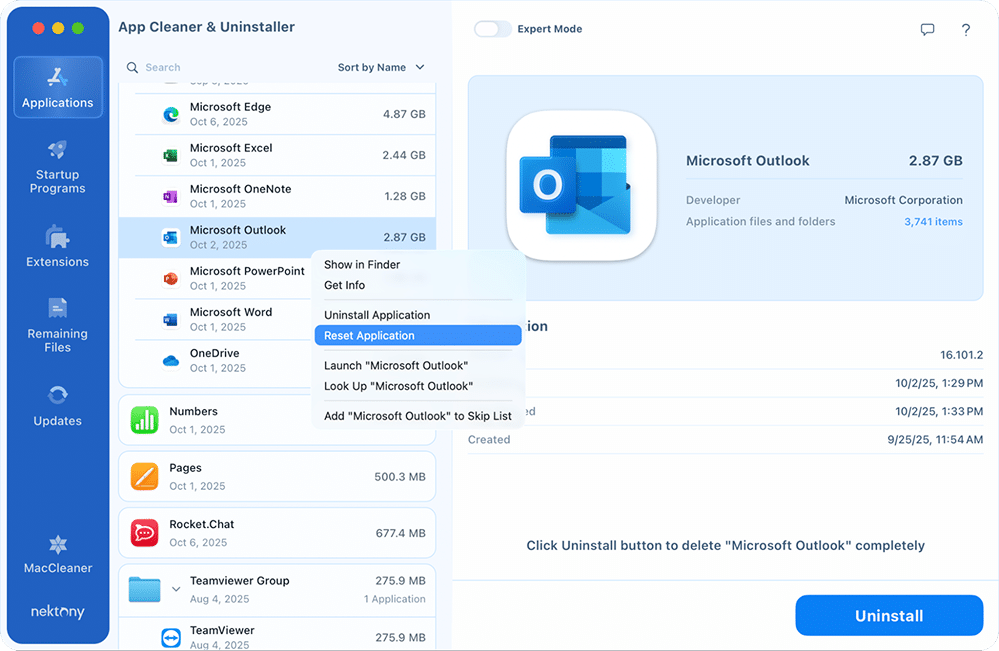Click the Uninstall button
Viewport: 999px width, 651px height.
point(888,615)
